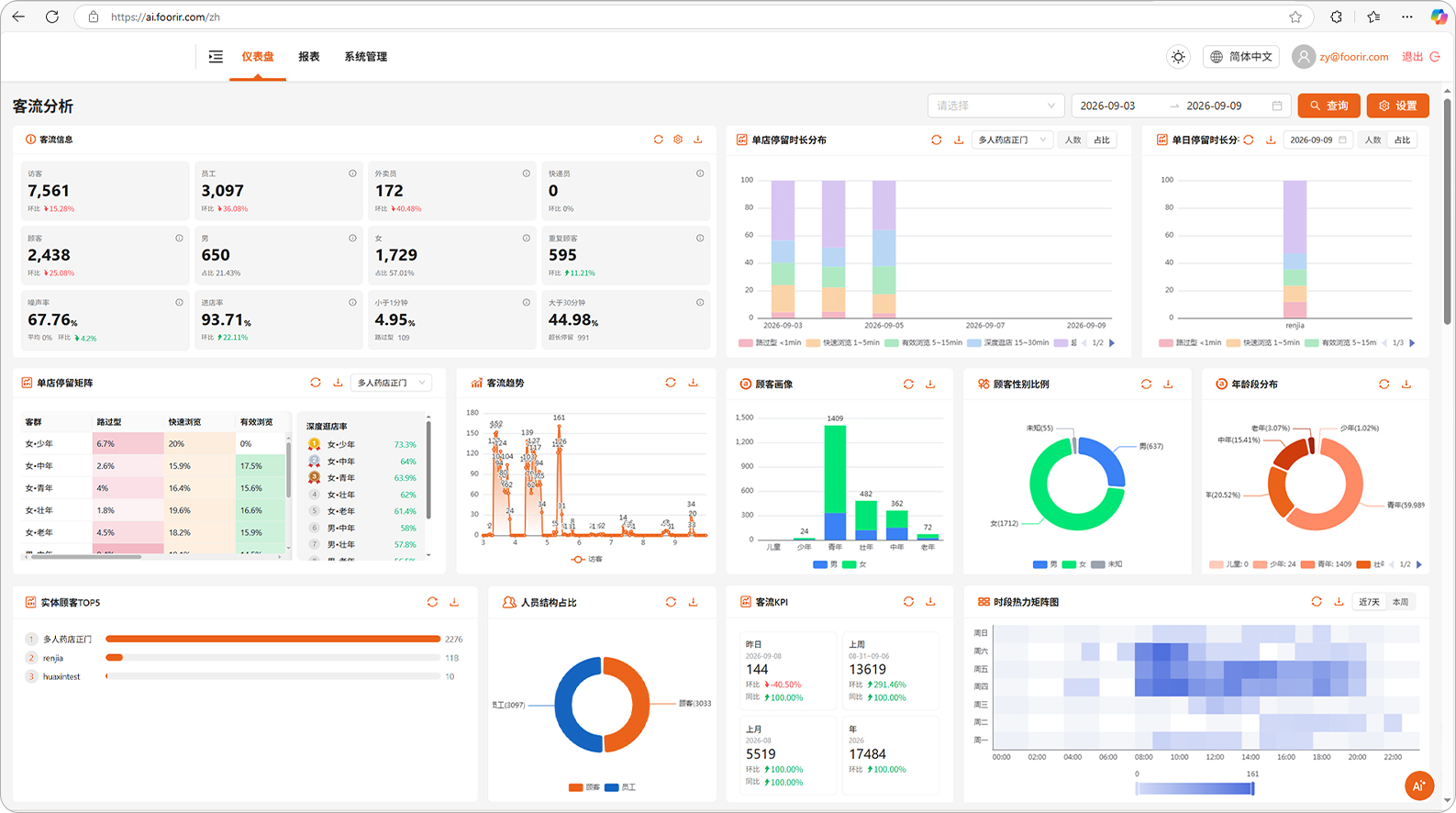Download the 年龄段分布 chart
1456x813 pixels.
pos(1406,384)
